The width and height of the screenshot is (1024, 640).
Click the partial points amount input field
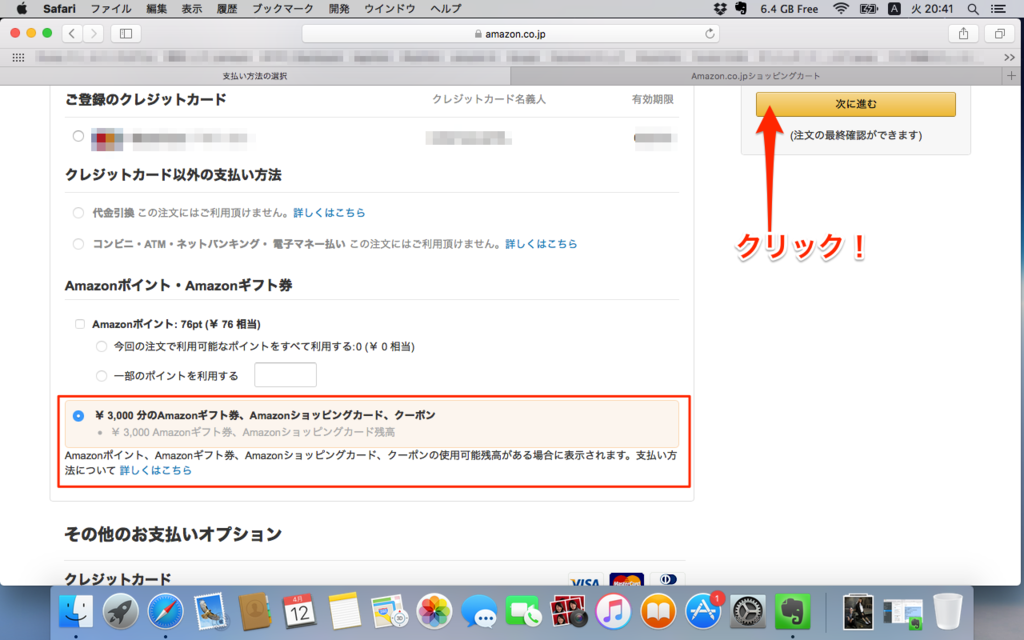point(285,375)
